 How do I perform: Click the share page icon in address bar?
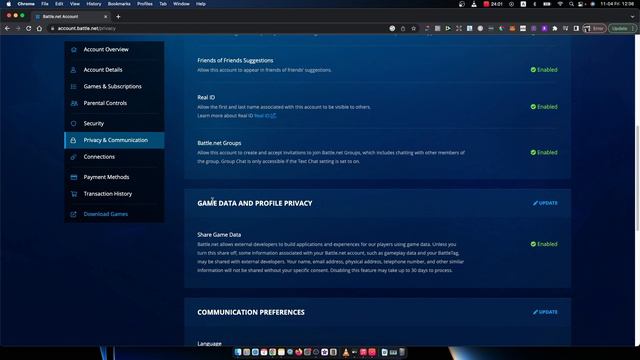[403, 29]
